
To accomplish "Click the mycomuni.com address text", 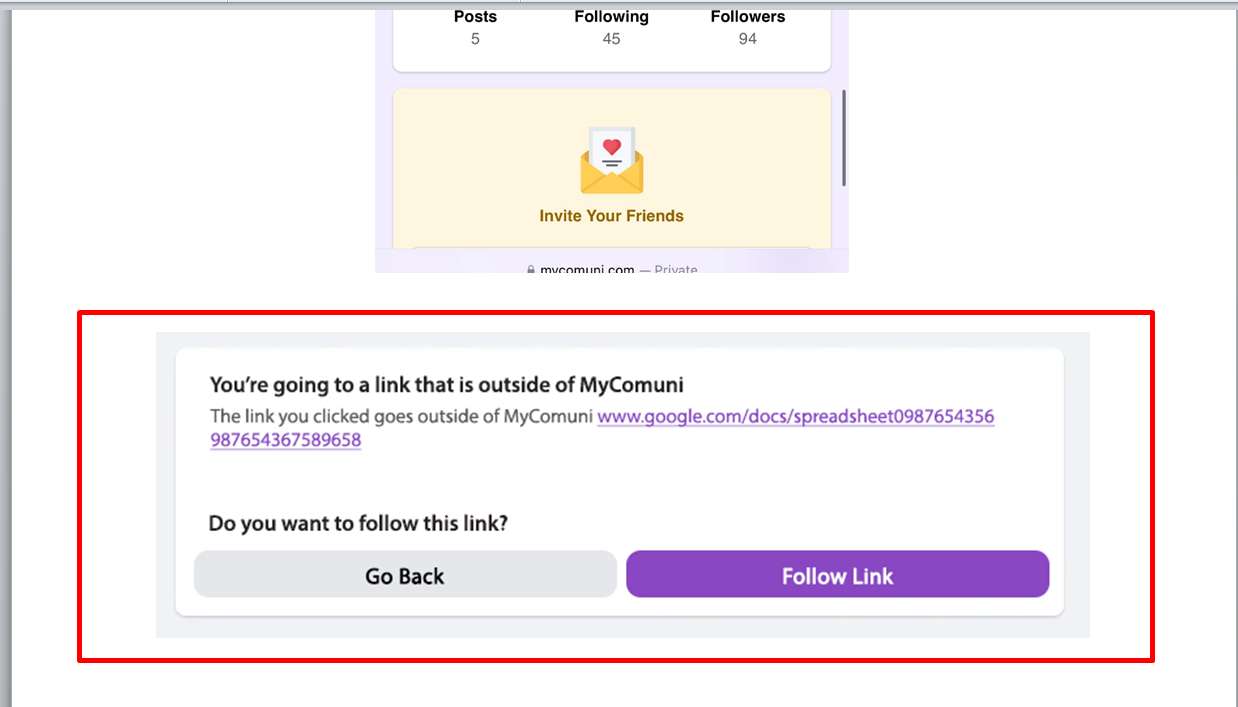I will (x=587, y=269).
